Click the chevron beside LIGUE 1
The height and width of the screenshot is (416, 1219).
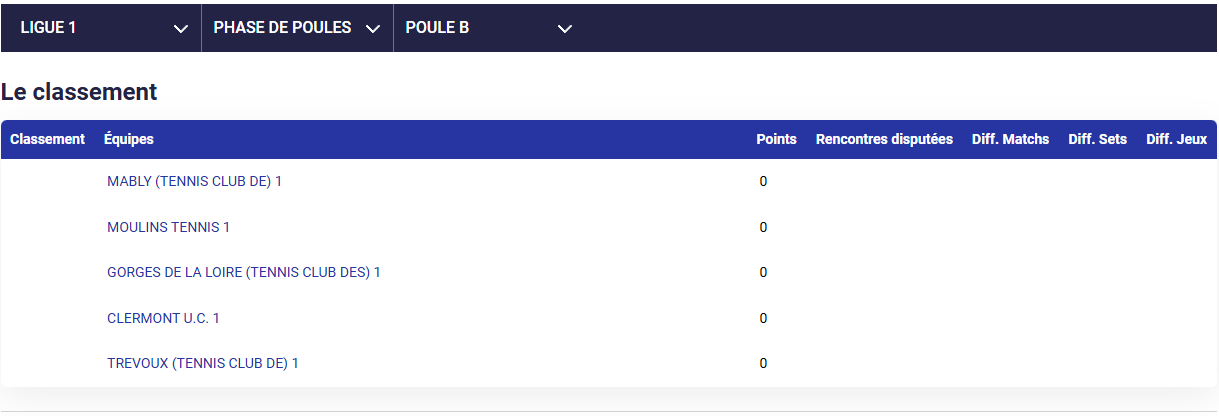[x=181, y=29]
